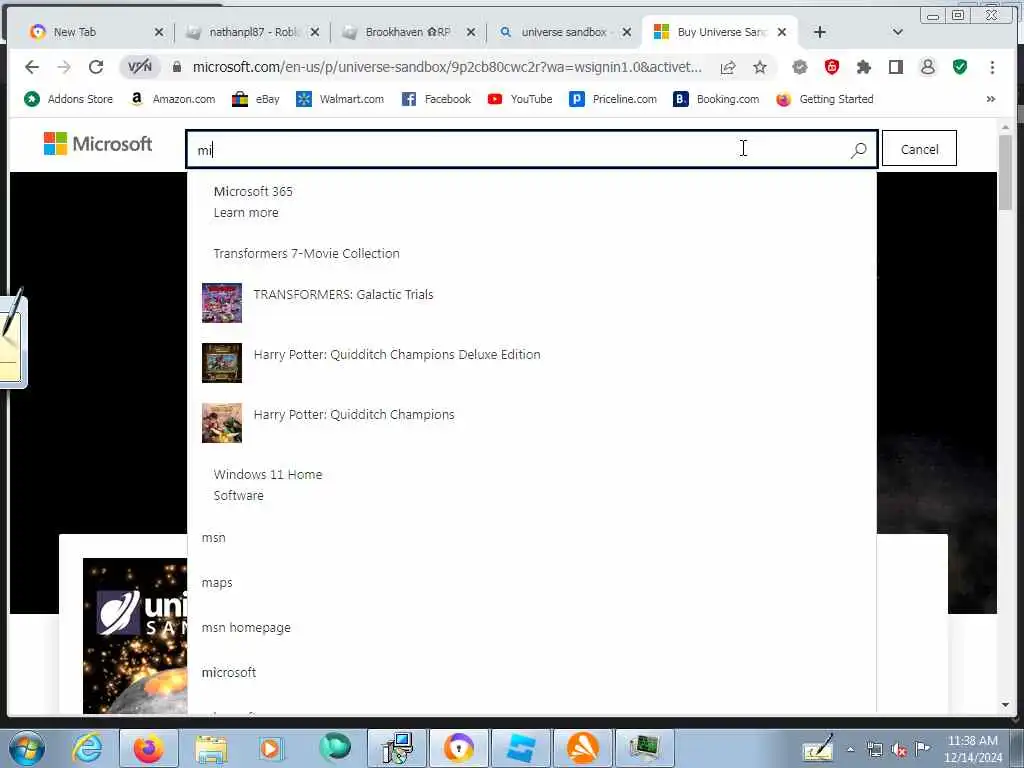Open the Facebook bookmark
The image size is (1024, 768).
[436, 99]
